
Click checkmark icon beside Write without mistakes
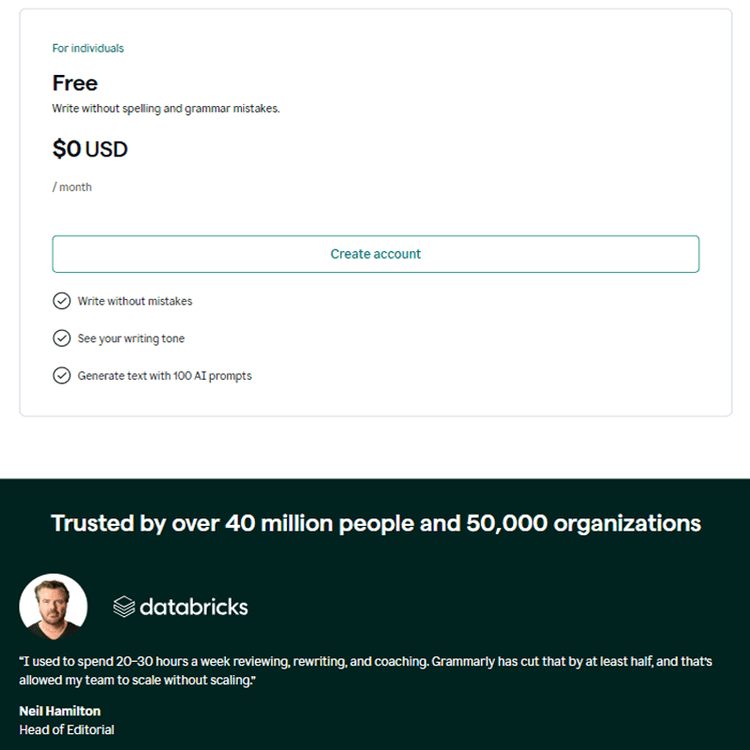[62, 301]
